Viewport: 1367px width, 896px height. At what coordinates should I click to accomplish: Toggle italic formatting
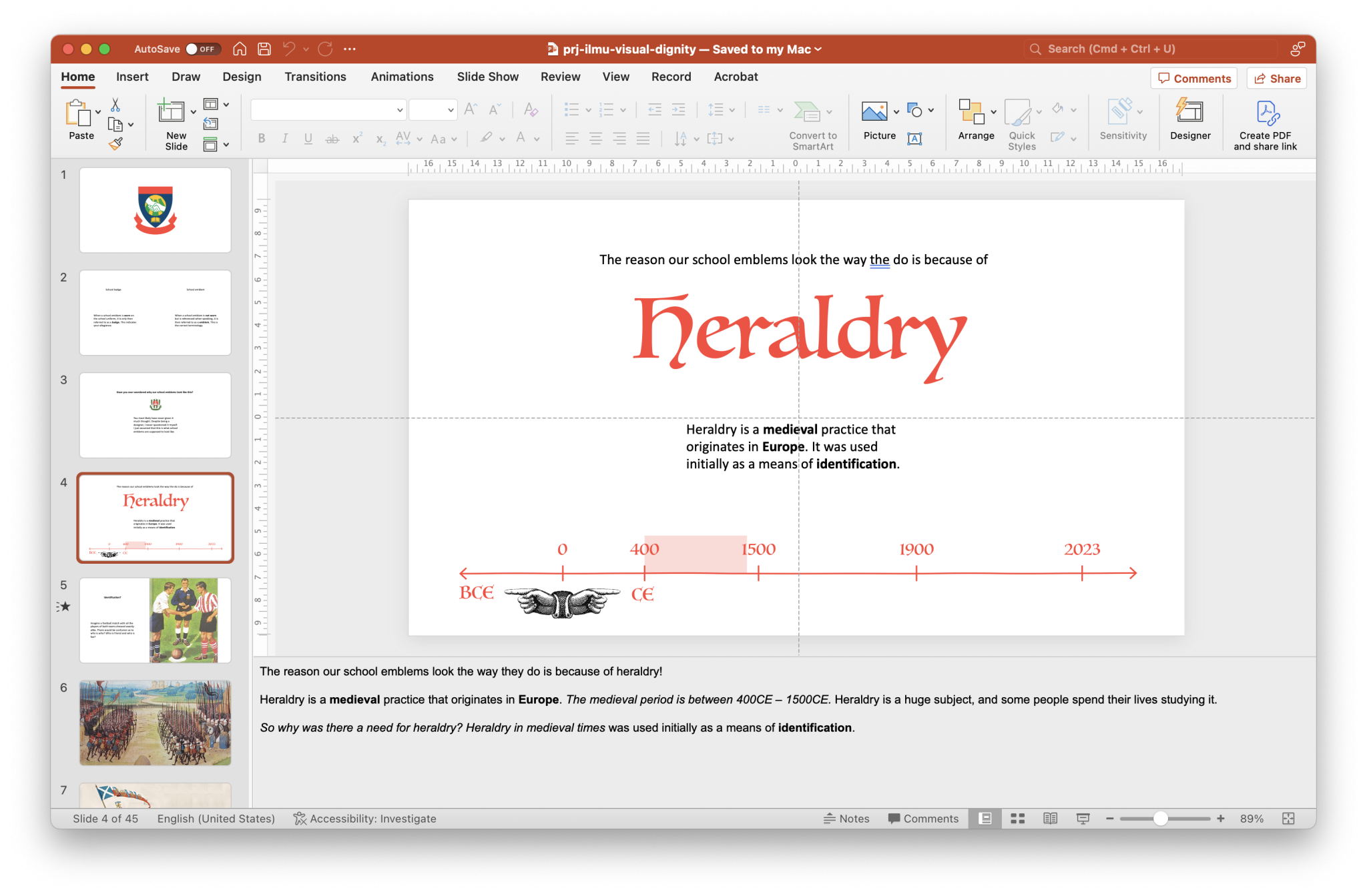(285, 138)
